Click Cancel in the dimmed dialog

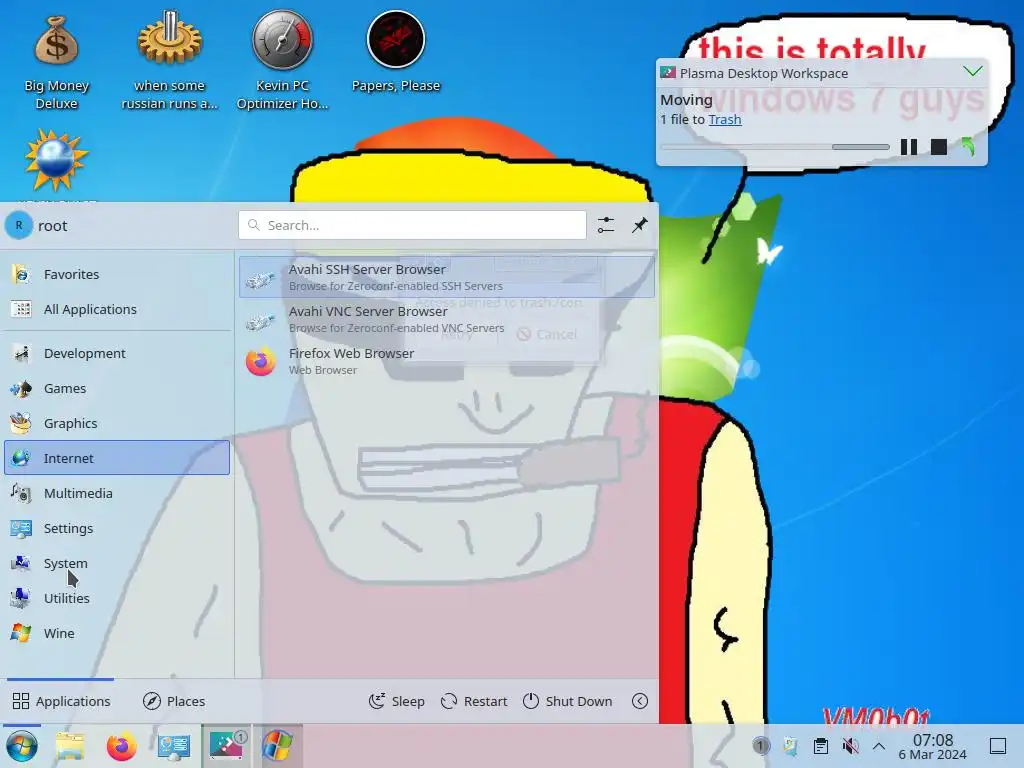coord(547,334)
